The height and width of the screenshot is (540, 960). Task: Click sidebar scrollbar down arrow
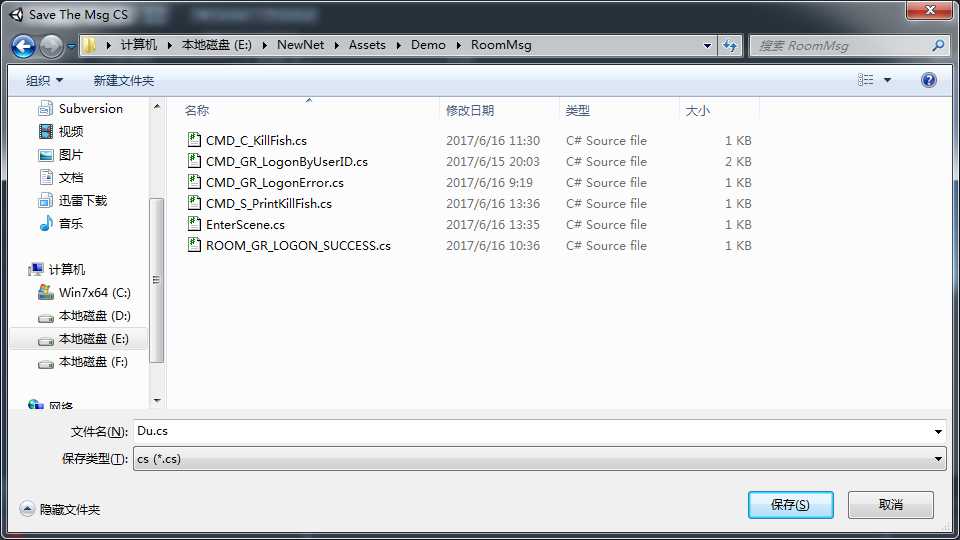point(157,400)
